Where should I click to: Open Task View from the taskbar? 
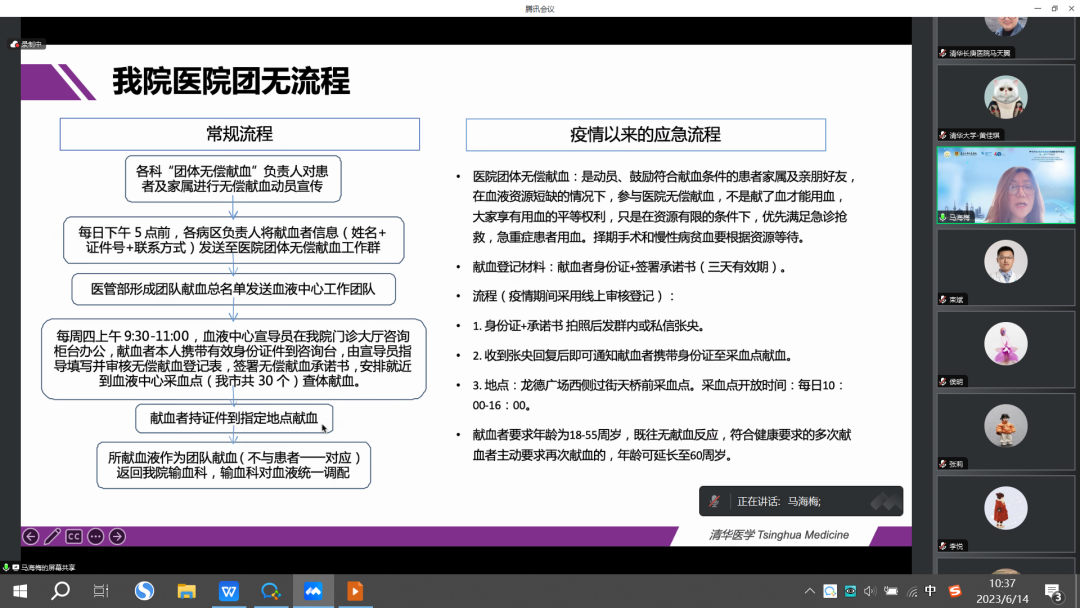101,591
